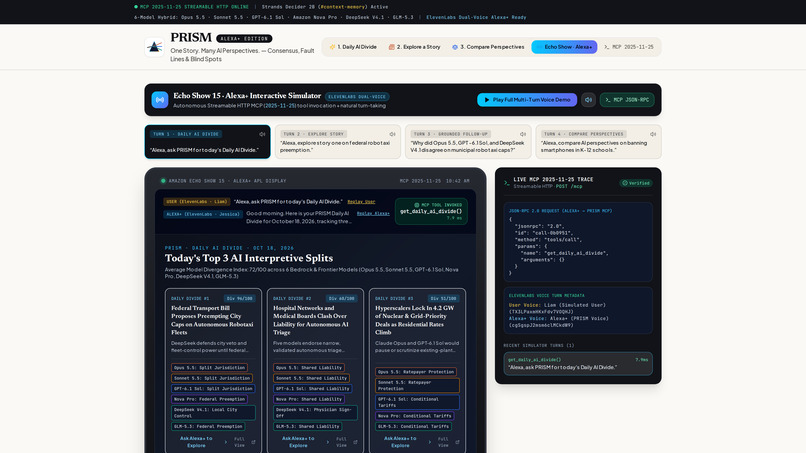
Task: Select the Turn 1 Daily AI Divide card
Action: point(208,141)
